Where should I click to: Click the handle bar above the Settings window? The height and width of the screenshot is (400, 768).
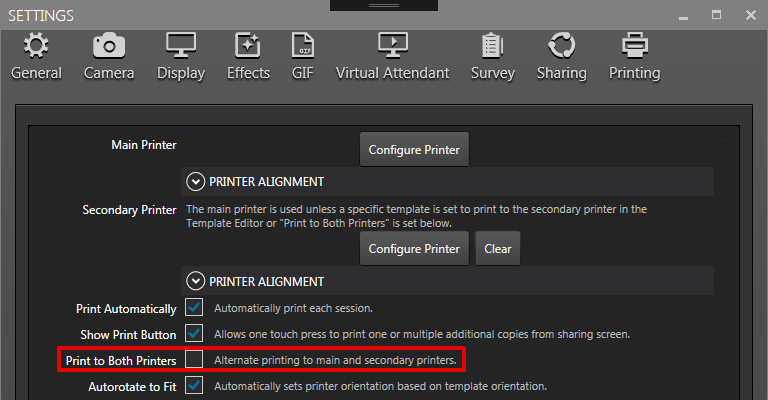point(384,5)
